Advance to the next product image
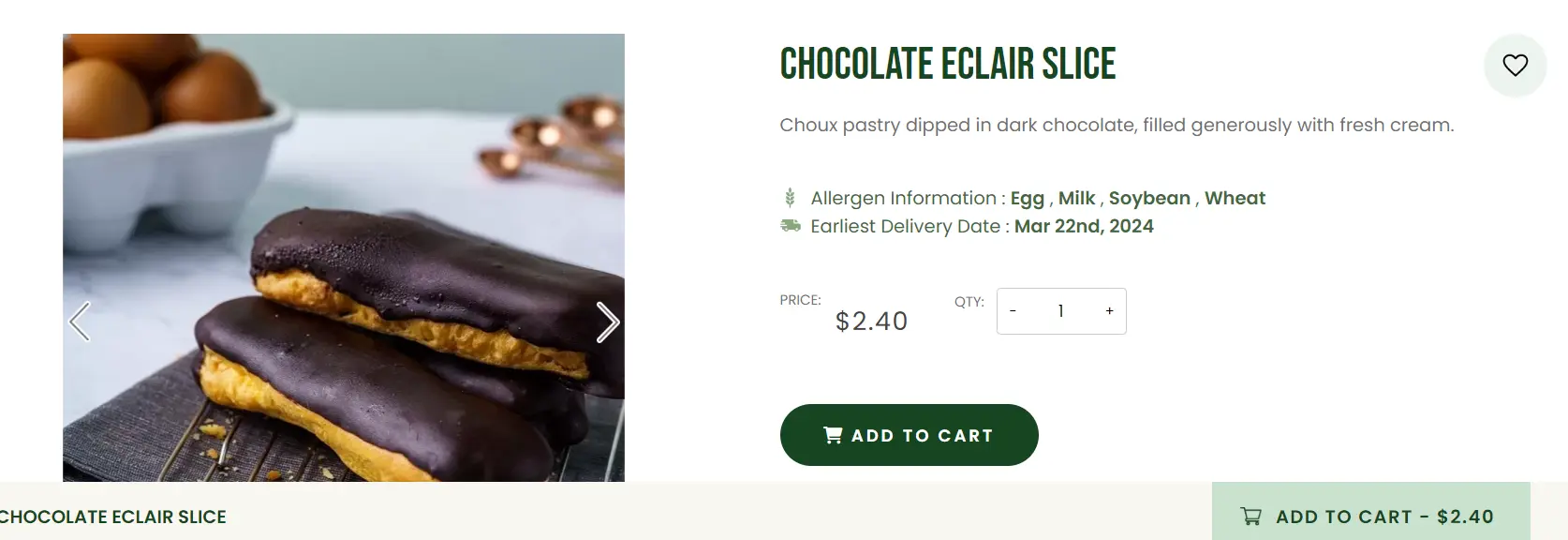Image resolution: width=1568 pixels, height=540 pixels. (x=607, y=322)
